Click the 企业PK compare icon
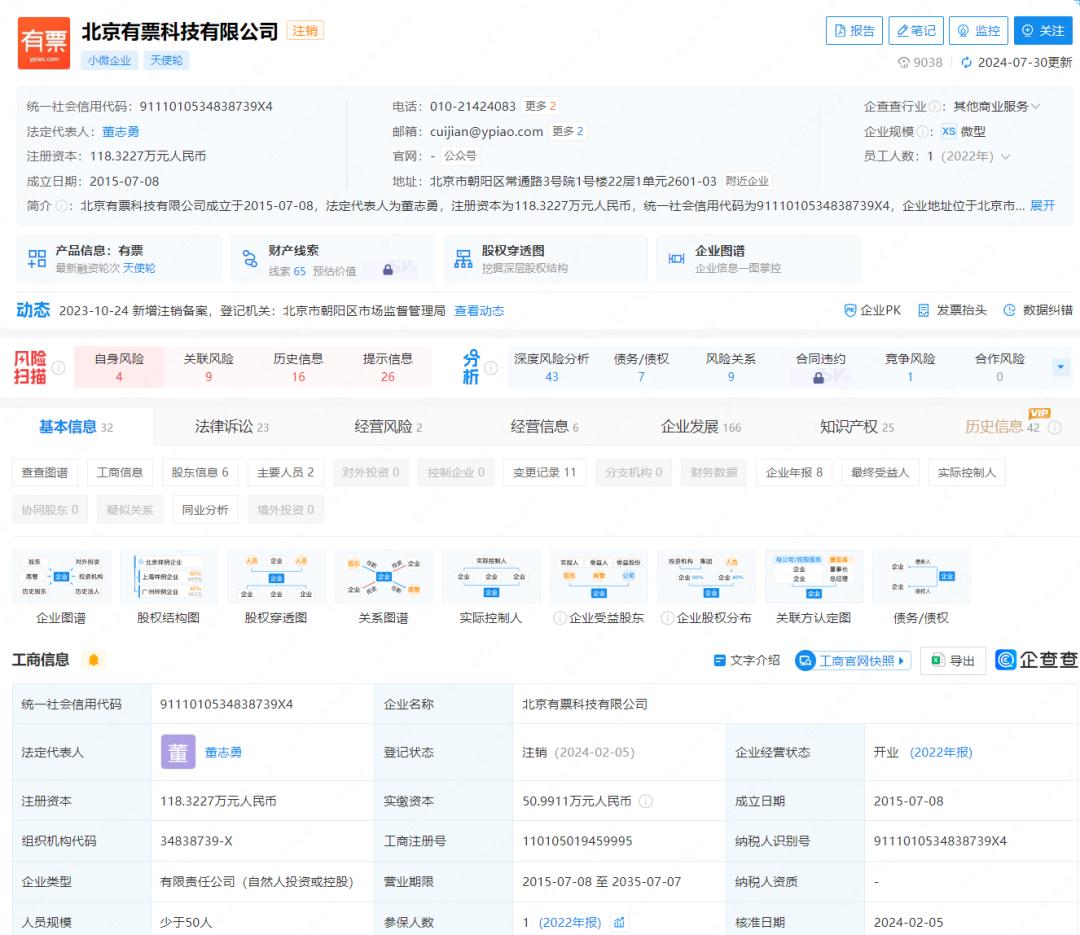 (851, 310)
